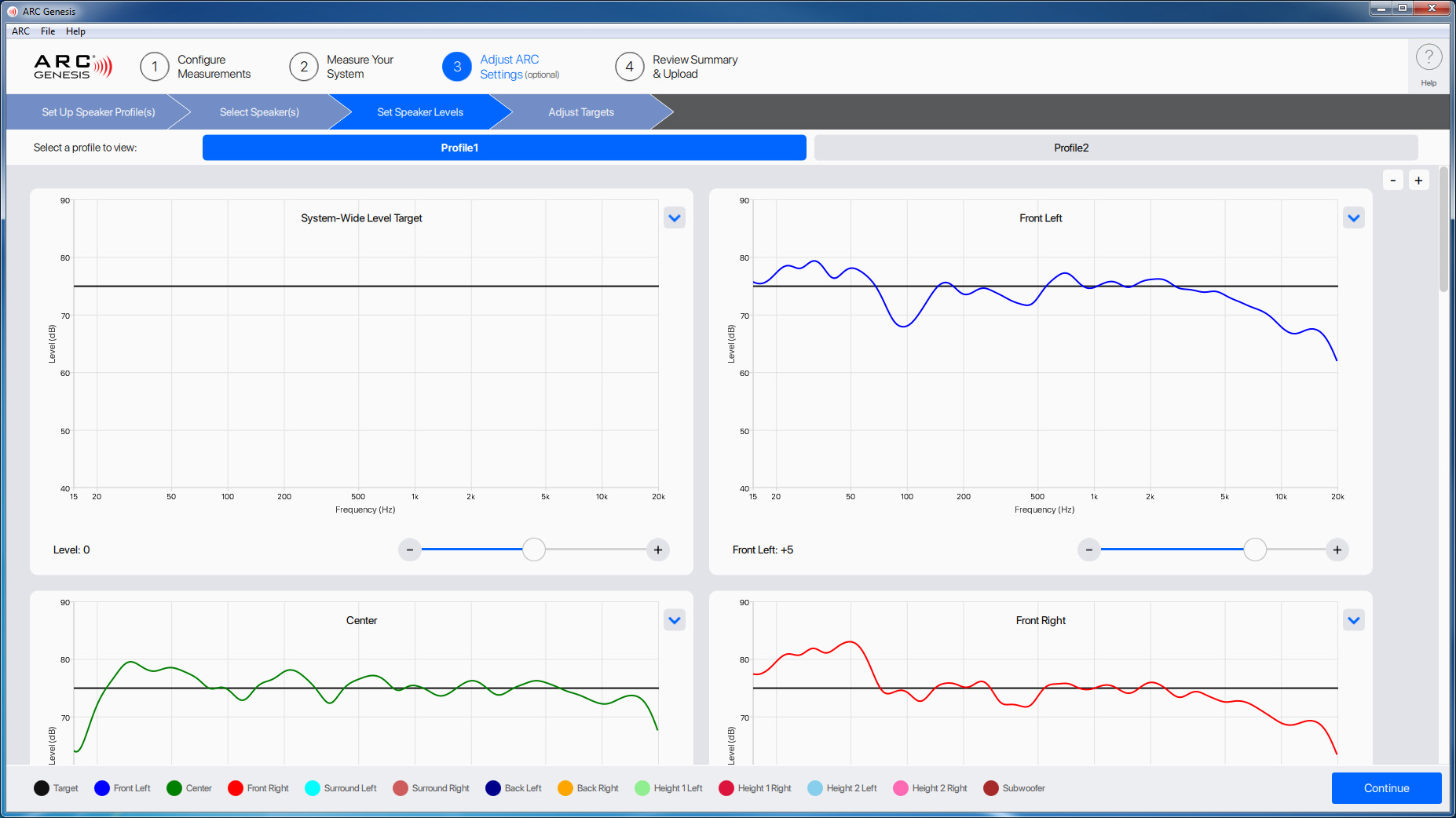Image resolution: width=1456 pixels, height=818 pixels.
Task: Toggle the Subwoofer legend dot
Action: (x=991, y=788)
